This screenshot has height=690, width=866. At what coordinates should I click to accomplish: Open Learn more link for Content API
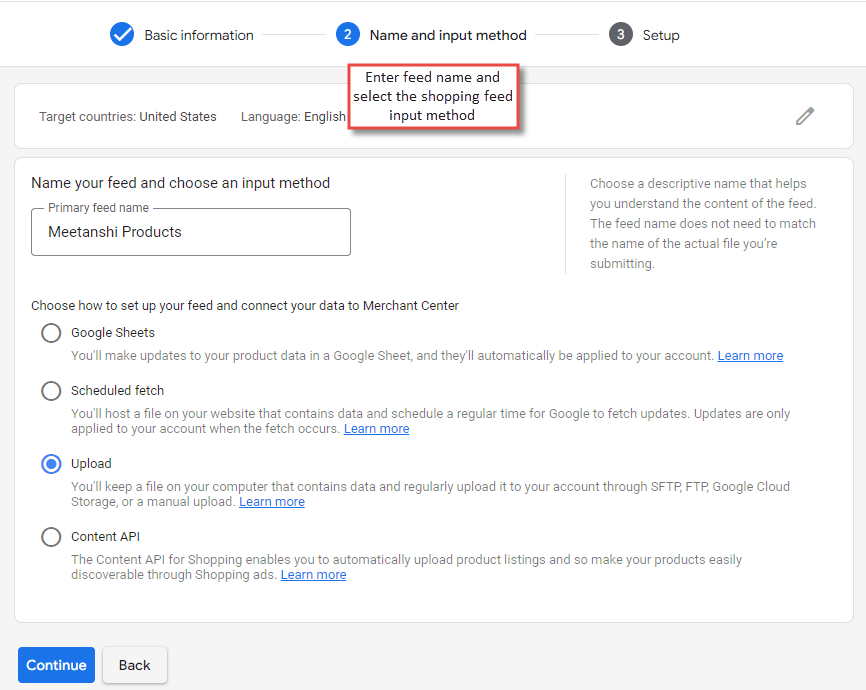point(313,575)
